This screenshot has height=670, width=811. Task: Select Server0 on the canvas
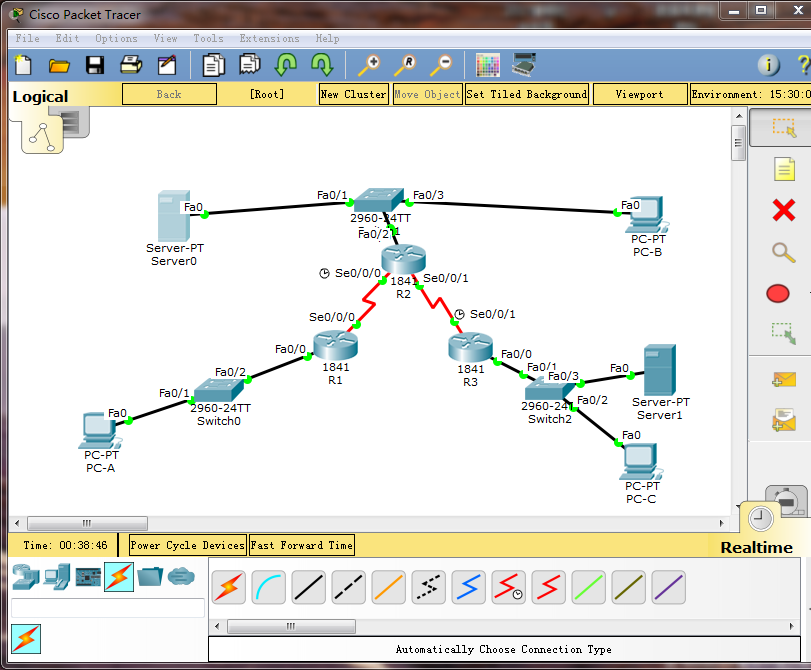tap(174, 216)
